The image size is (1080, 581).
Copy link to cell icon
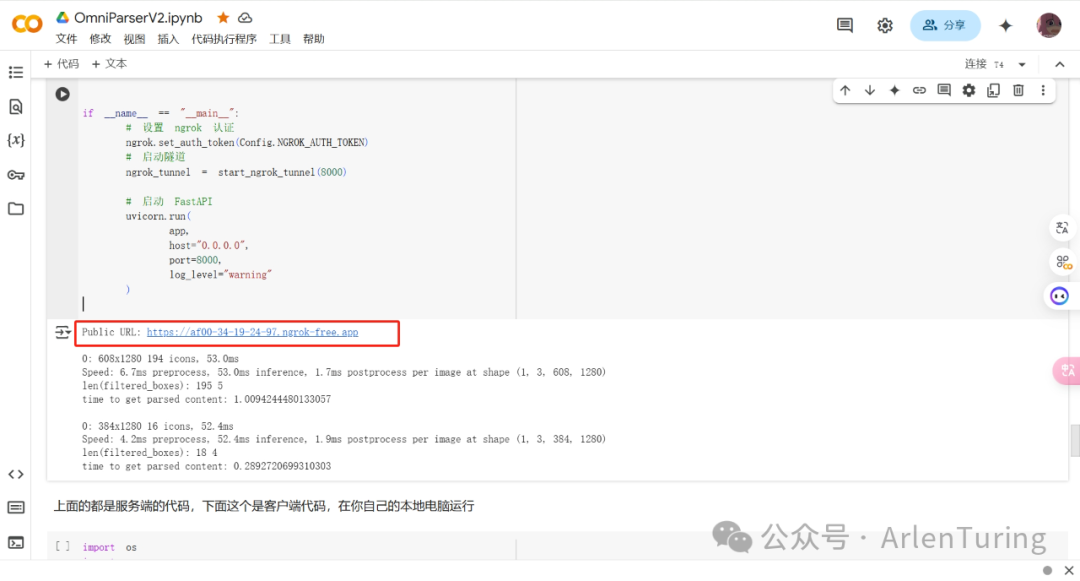coord(920,90)
